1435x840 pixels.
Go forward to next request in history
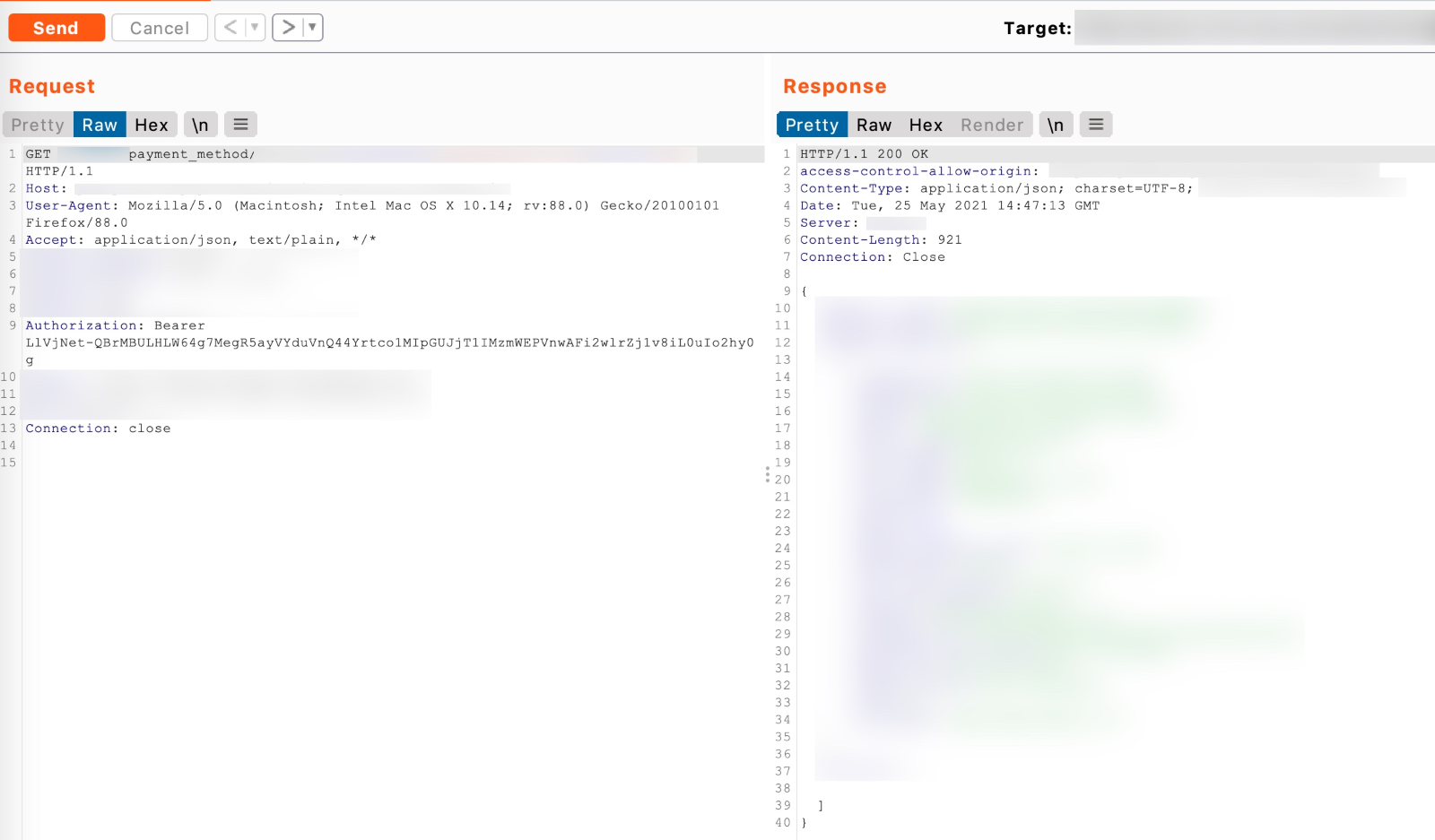(288, 28)
